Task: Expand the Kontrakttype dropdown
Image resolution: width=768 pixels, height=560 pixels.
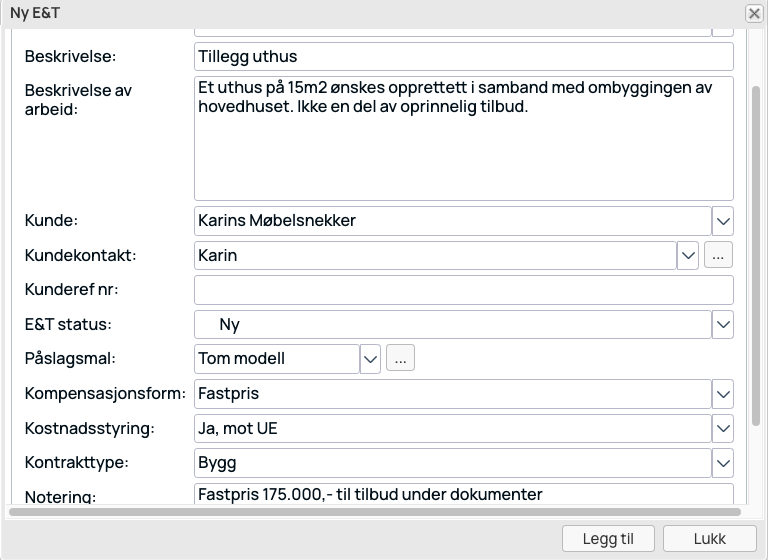Action: 723,463
